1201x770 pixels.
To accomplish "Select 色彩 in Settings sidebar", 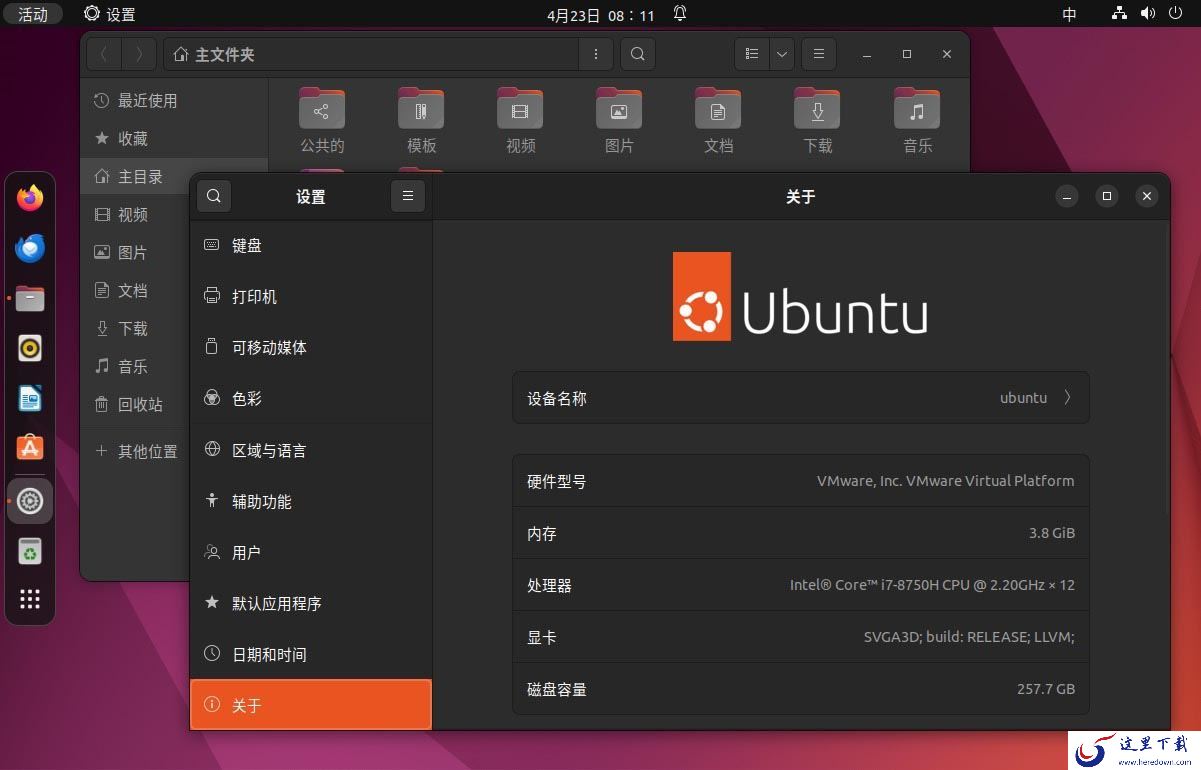I will (x=311, y=398).
